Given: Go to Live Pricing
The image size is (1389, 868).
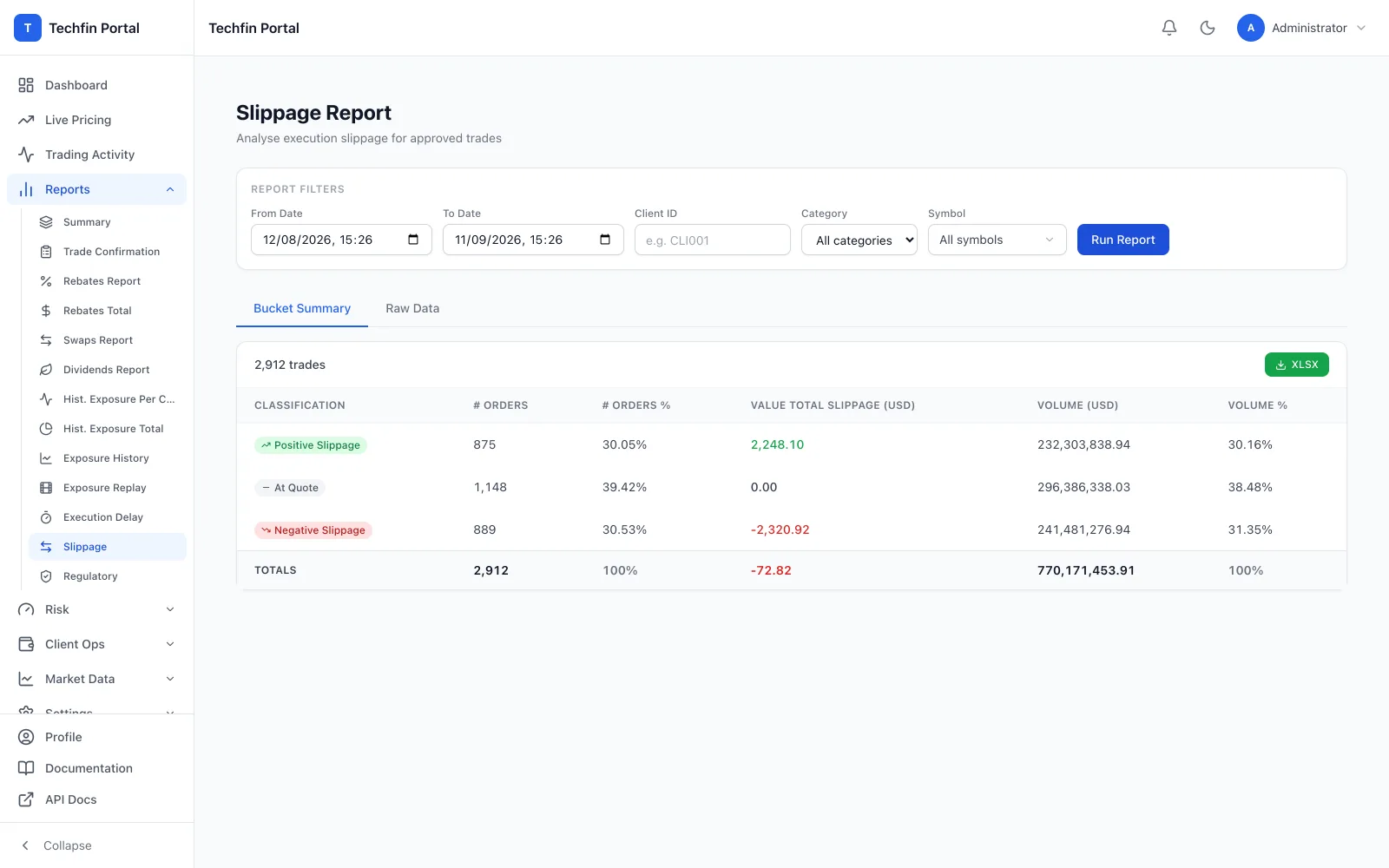Looking at the screenshot, I should click(x=96, y=120).
